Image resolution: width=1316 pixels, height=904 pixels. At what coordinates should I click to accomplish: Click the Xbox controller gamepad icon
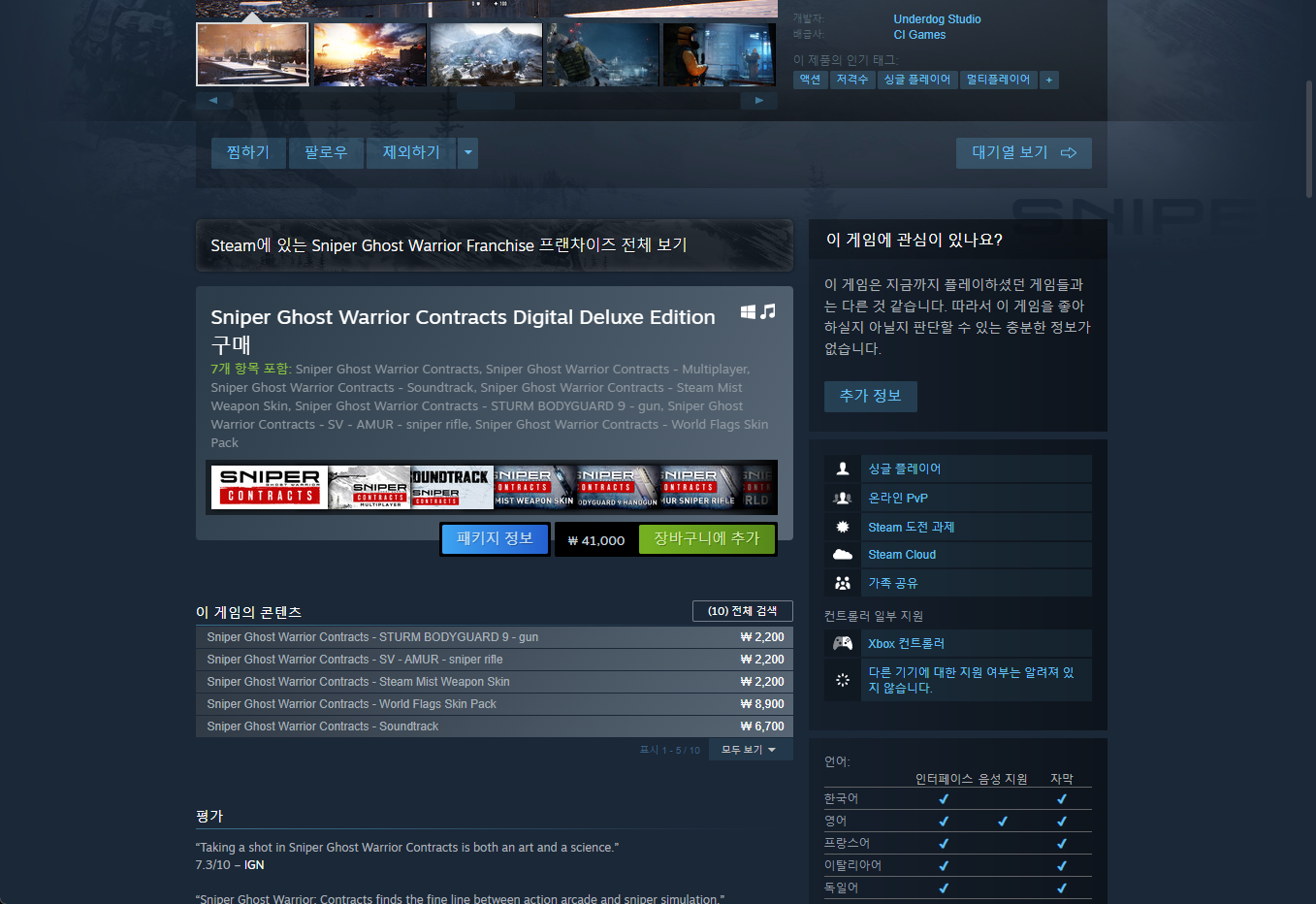click(843, 643)
